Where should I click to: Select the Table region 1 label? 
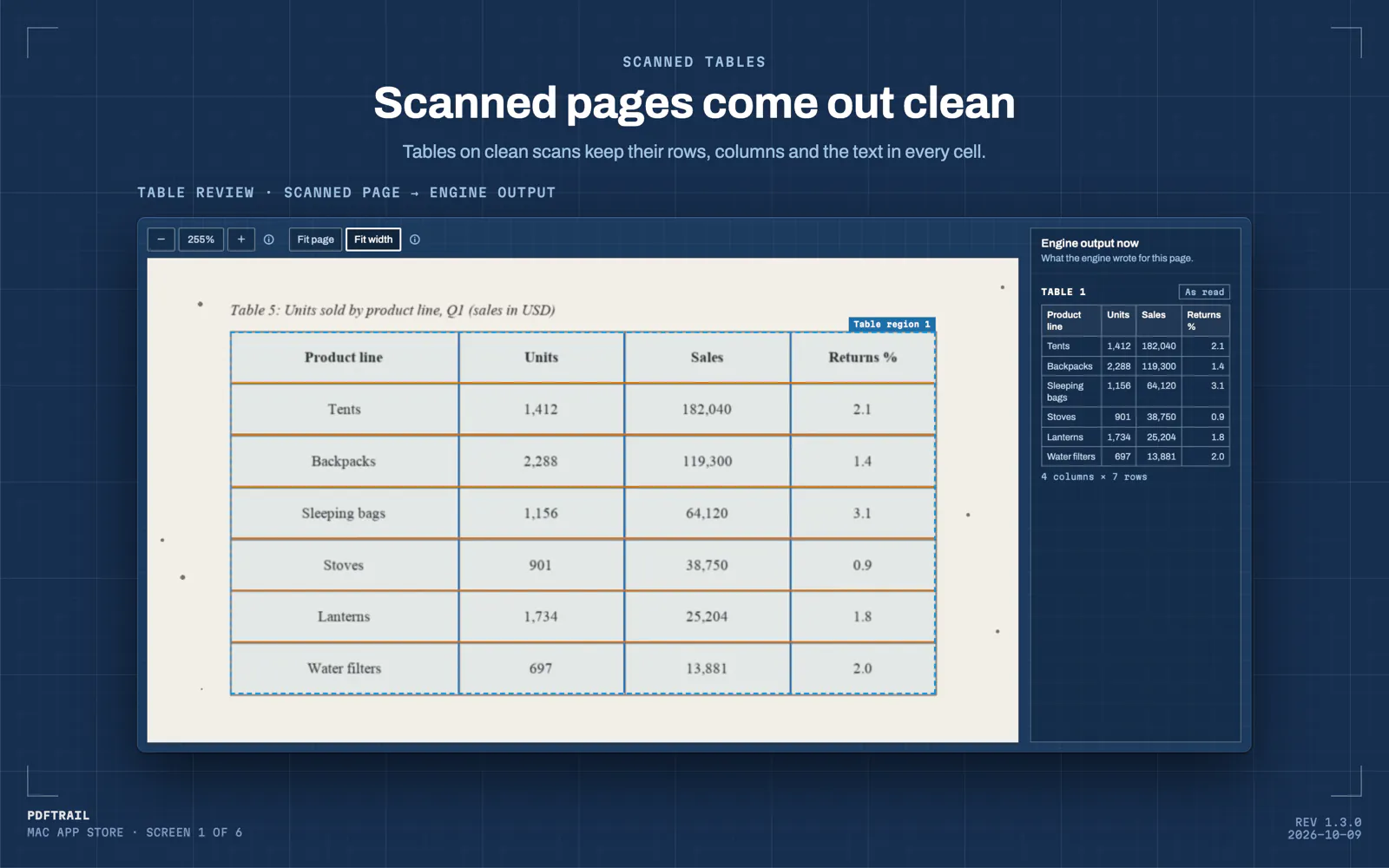(892, 324)
